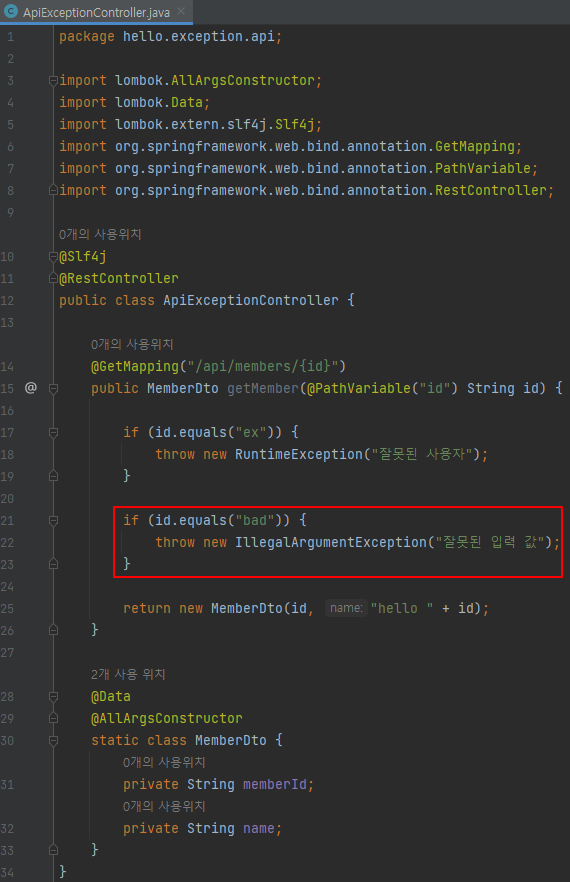
Task: Click the "잘못된 사용자" message string
Action: pos(421,454)
